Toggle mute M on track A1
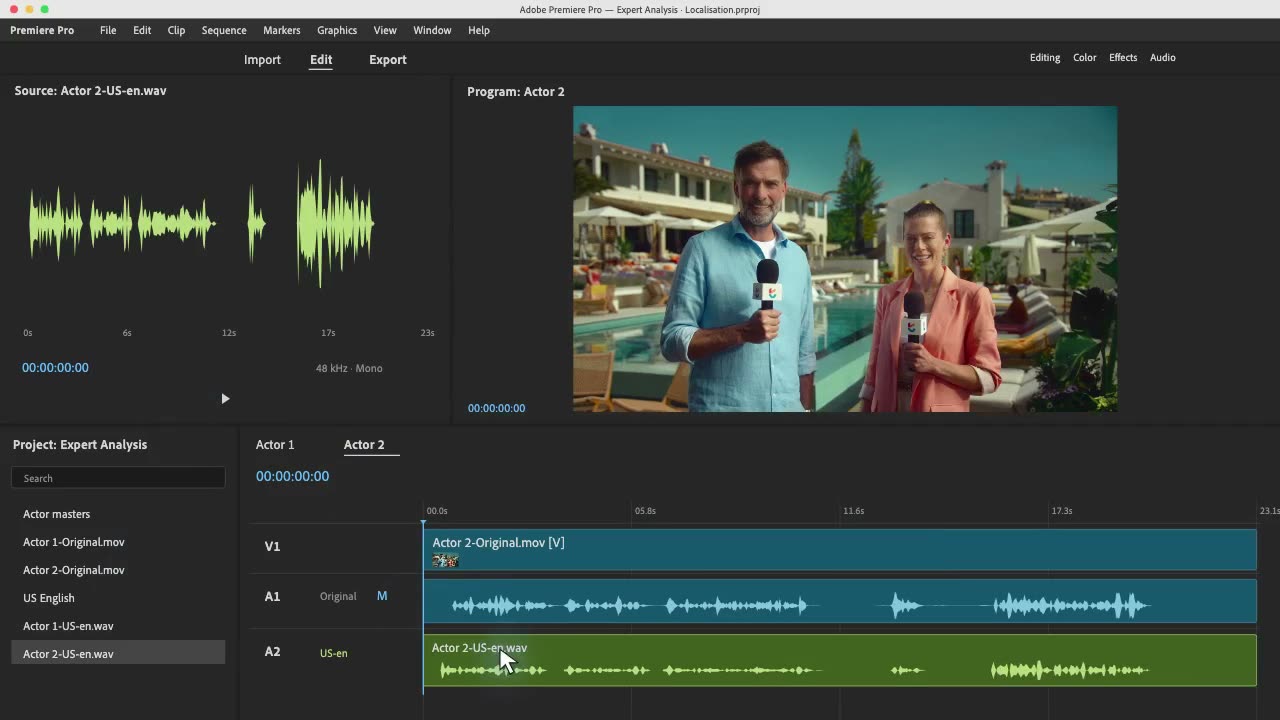Image resolution: width=1280 pixels, height=720 pixels. tap(382, 596)
